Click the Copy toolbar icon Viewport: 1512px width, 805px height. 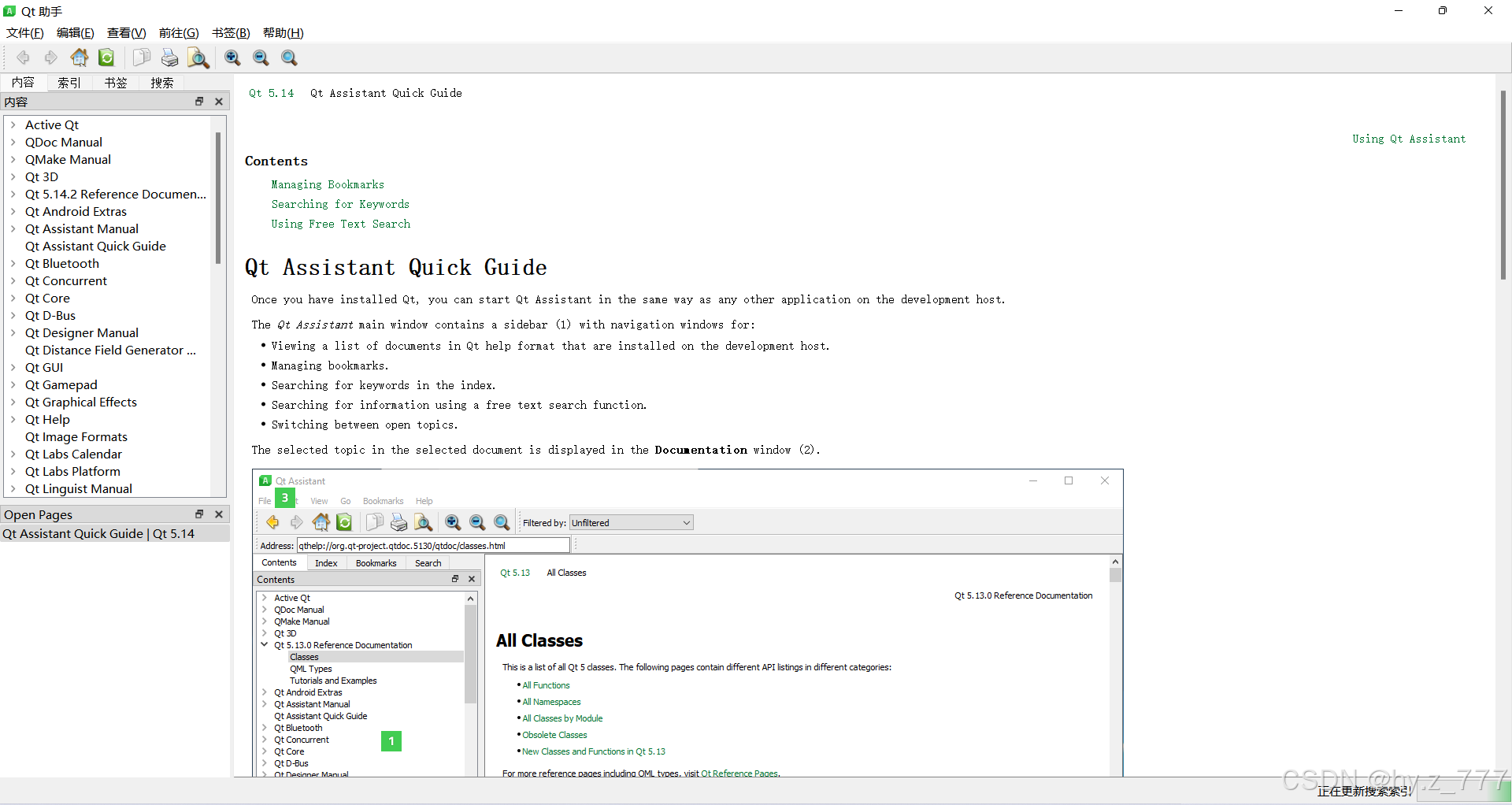(142, 57)
